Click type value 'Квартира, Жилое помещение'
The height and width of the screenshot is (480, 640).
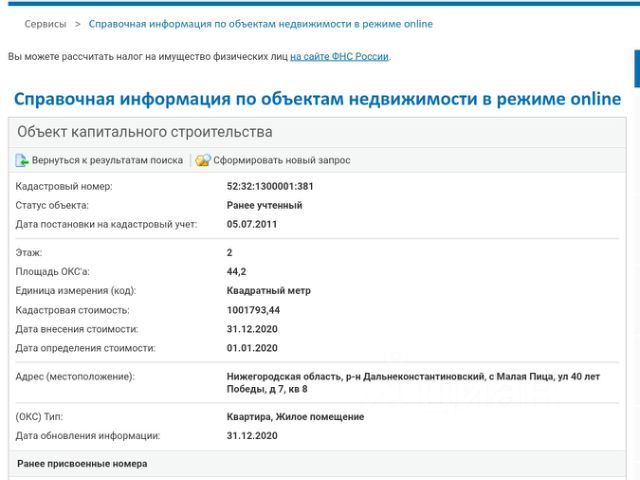click(296, 417)
